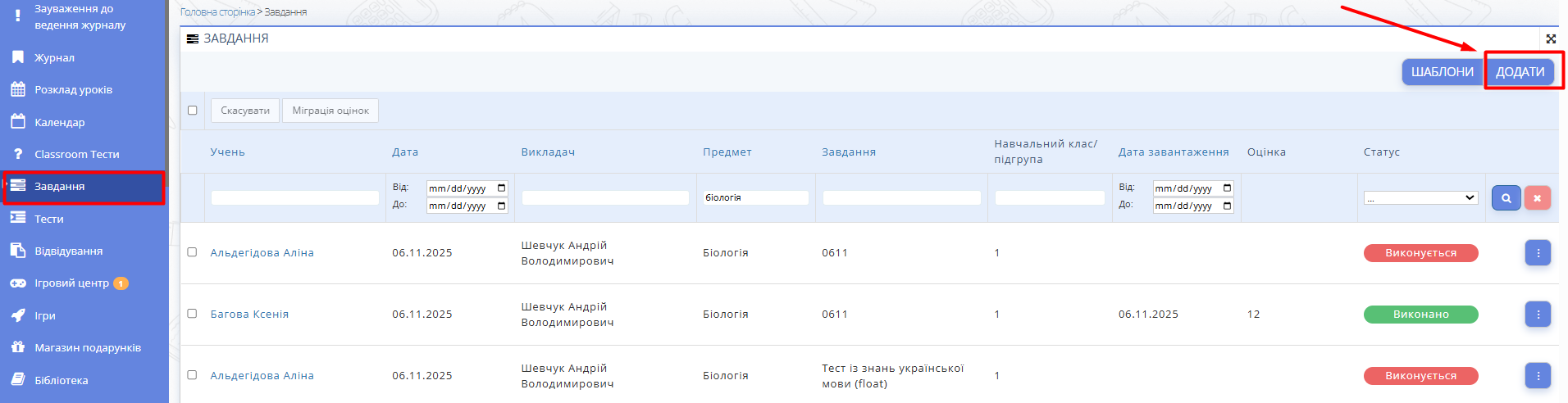Open three-dot menu for Багова Ксенія row
Screen dimensions: 1568x403
(x=1538, y=315)
